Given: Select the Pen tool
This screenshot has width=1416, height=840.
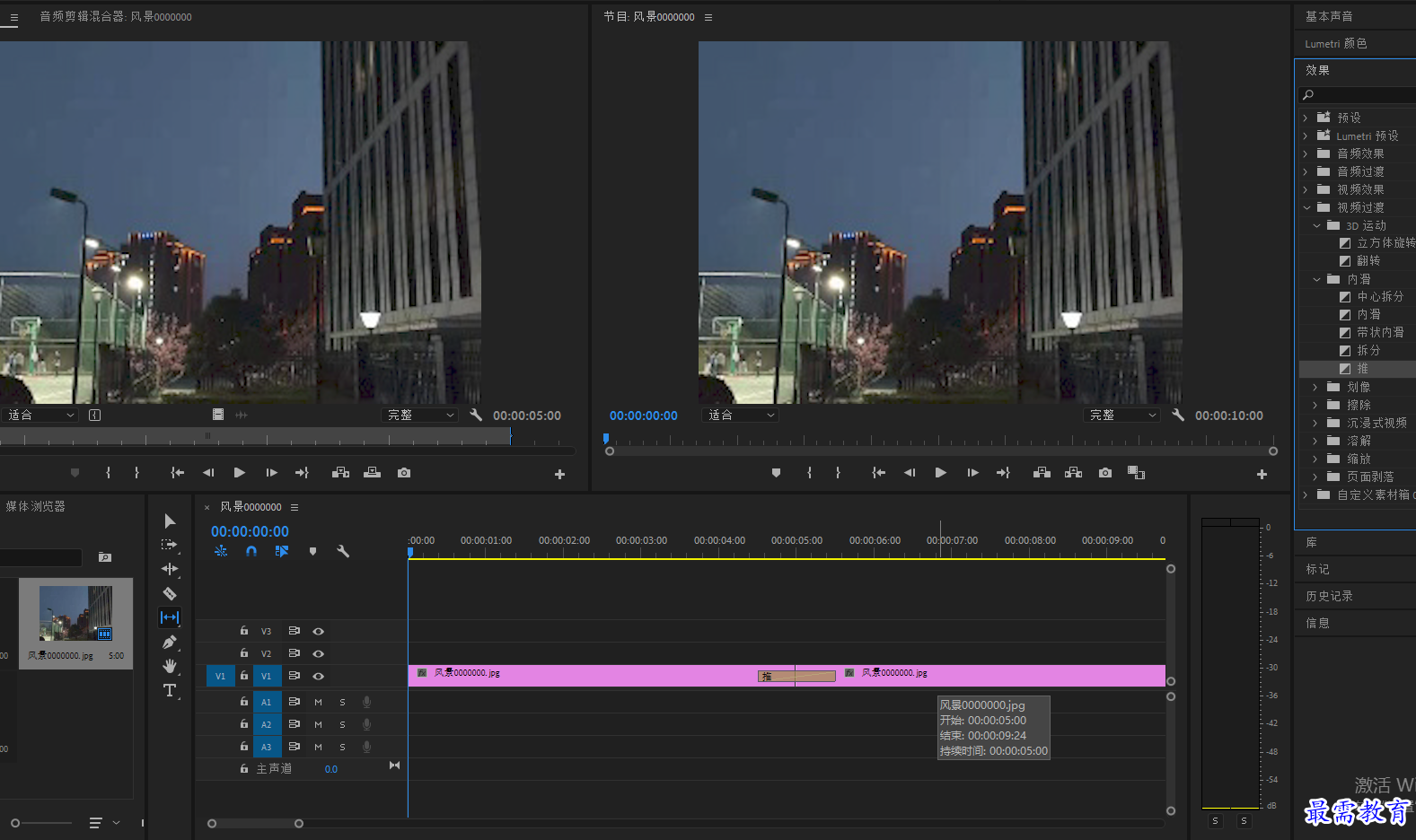Looking at the screenshot, I should click(x=170, y=642).
